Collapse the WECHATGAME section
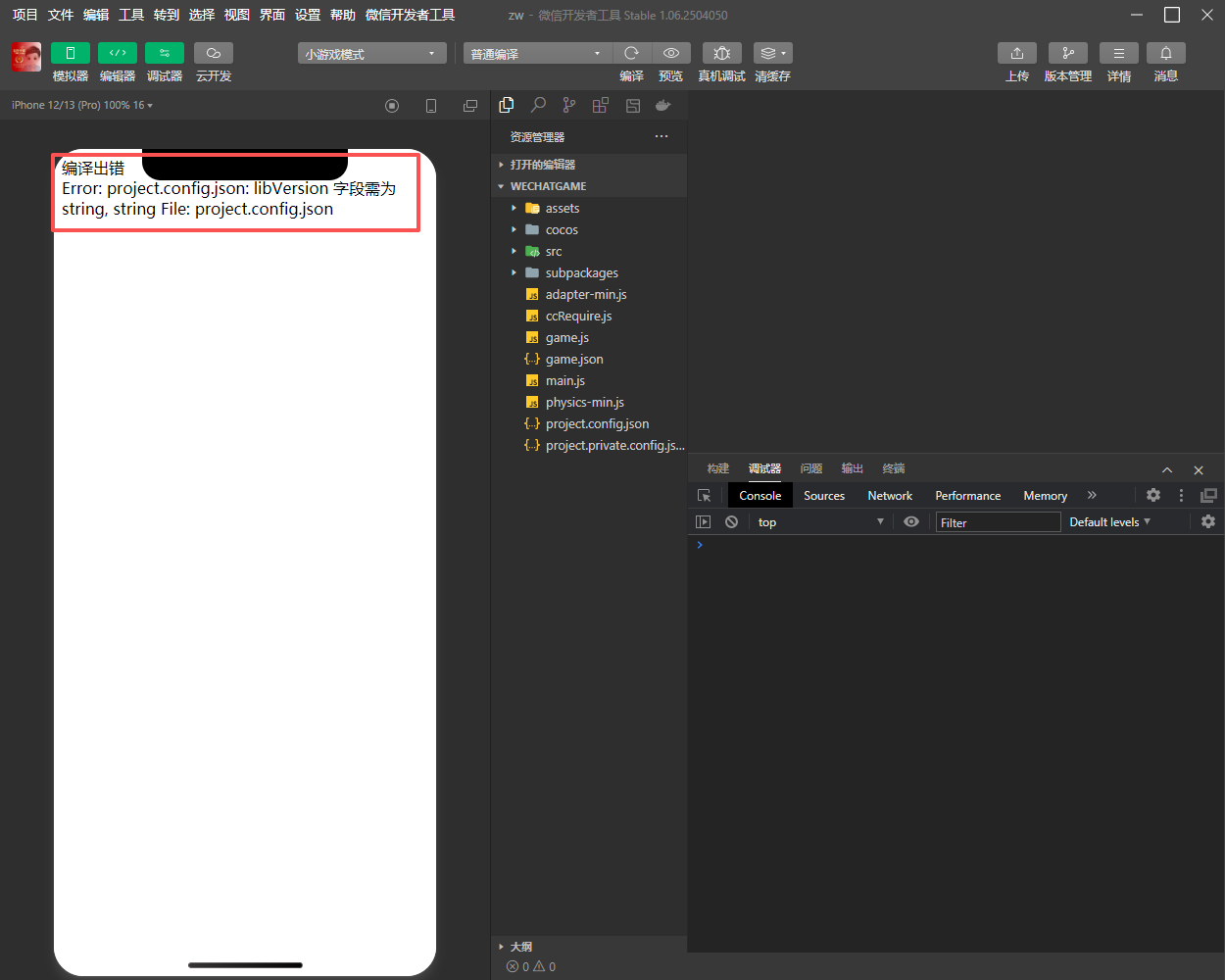The height and width of the screenshot is (980, 1225). coord(589,186)
